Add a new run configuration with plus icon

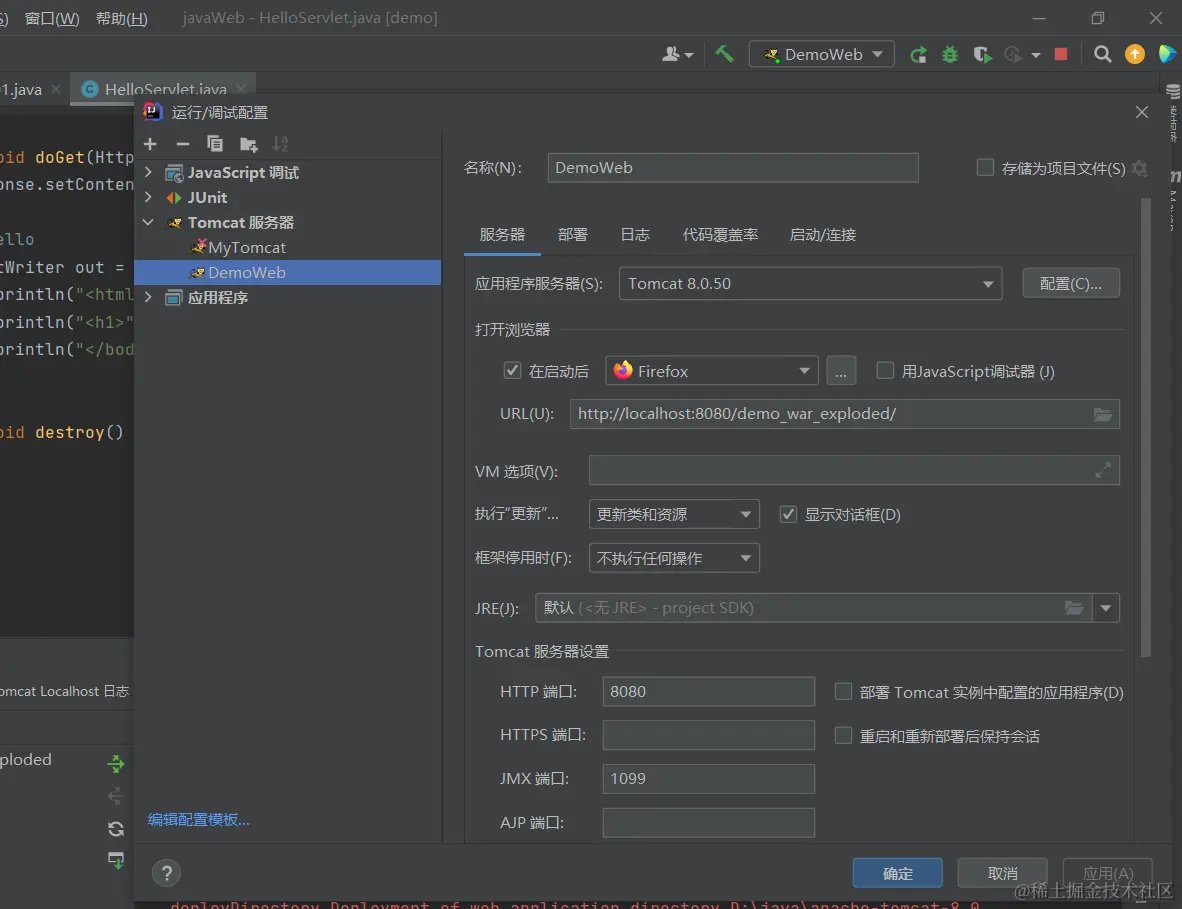(x=150, y=144)
